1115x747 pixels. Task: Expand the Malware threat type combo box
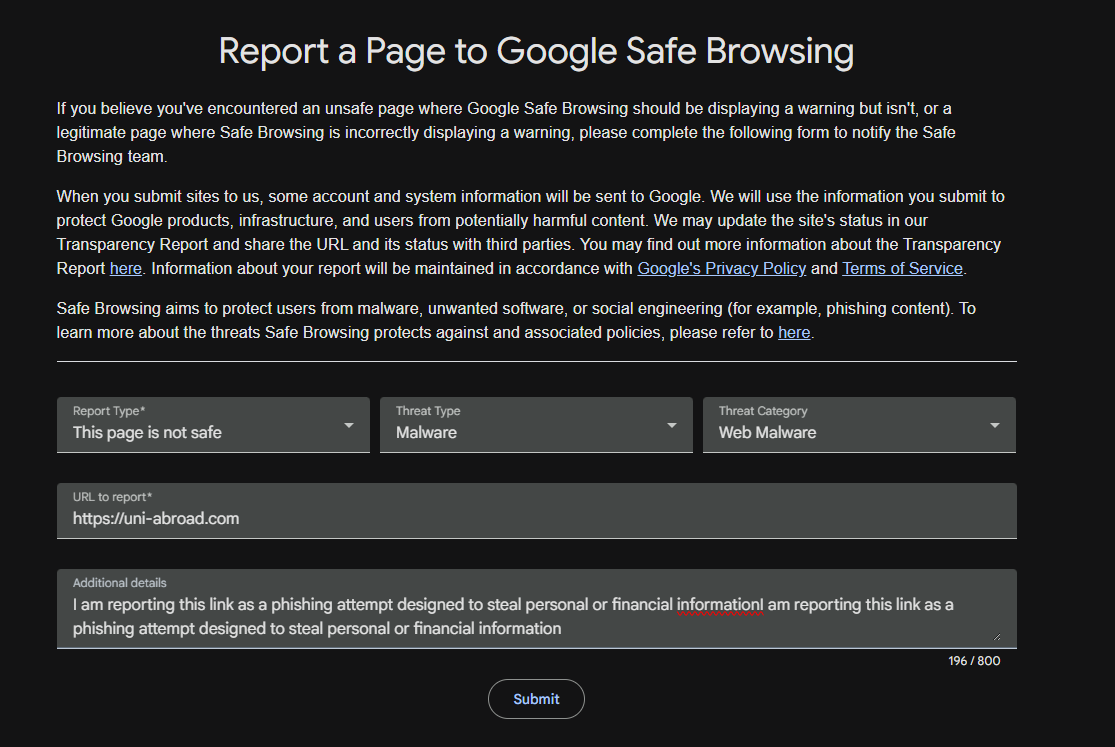(536, 425)
